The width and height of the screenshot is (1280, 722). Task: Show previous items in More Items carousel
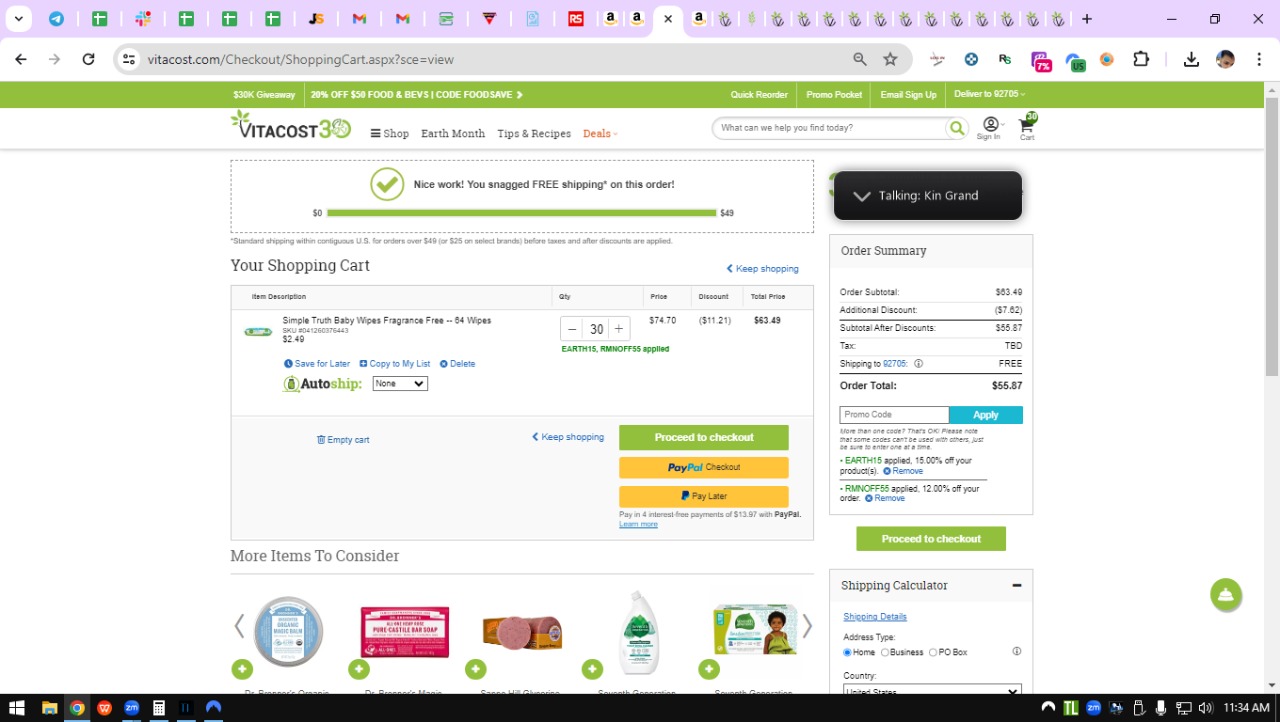click(x=239, y=627)
